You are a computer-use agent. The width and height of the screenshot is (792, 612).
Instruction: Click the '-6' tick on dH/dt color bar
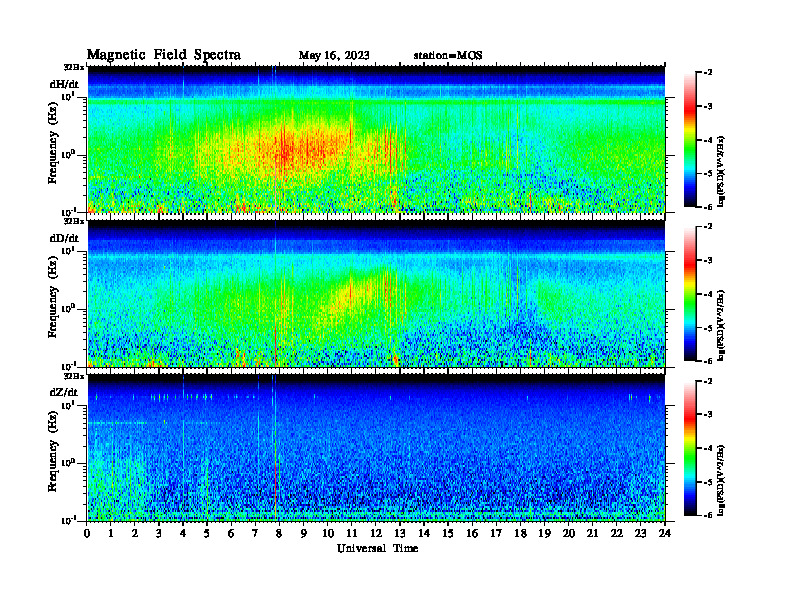coord(707,207)
